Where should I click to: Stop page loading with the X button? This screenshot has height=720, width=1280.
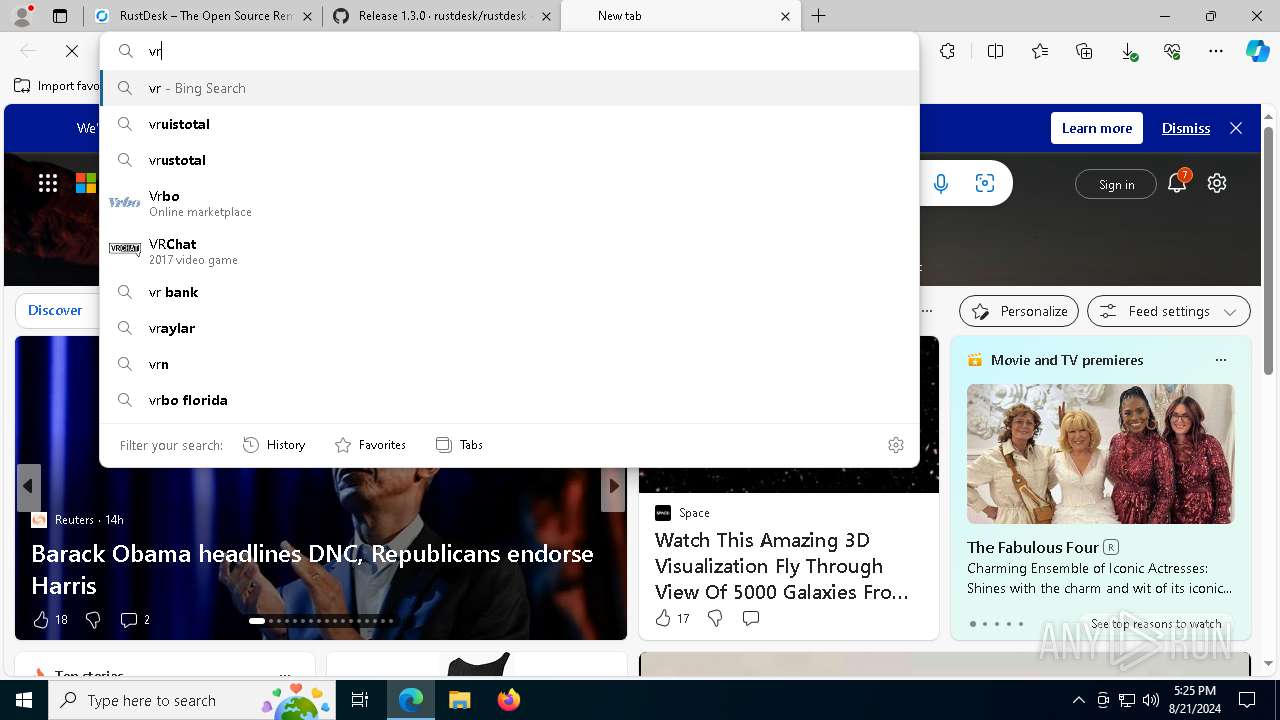[72, 51]
